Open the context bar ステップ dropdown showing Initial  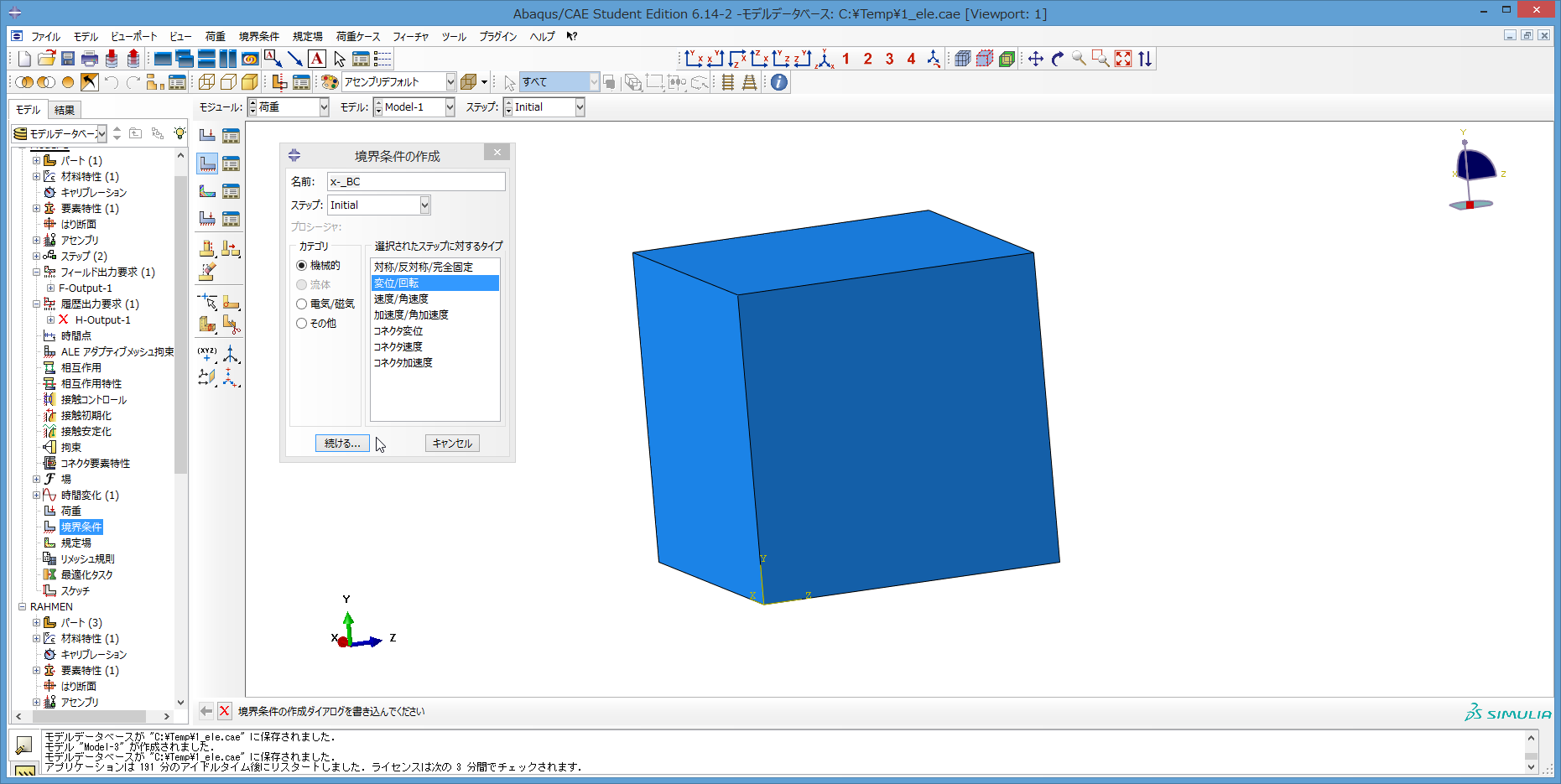coord(580,107)
